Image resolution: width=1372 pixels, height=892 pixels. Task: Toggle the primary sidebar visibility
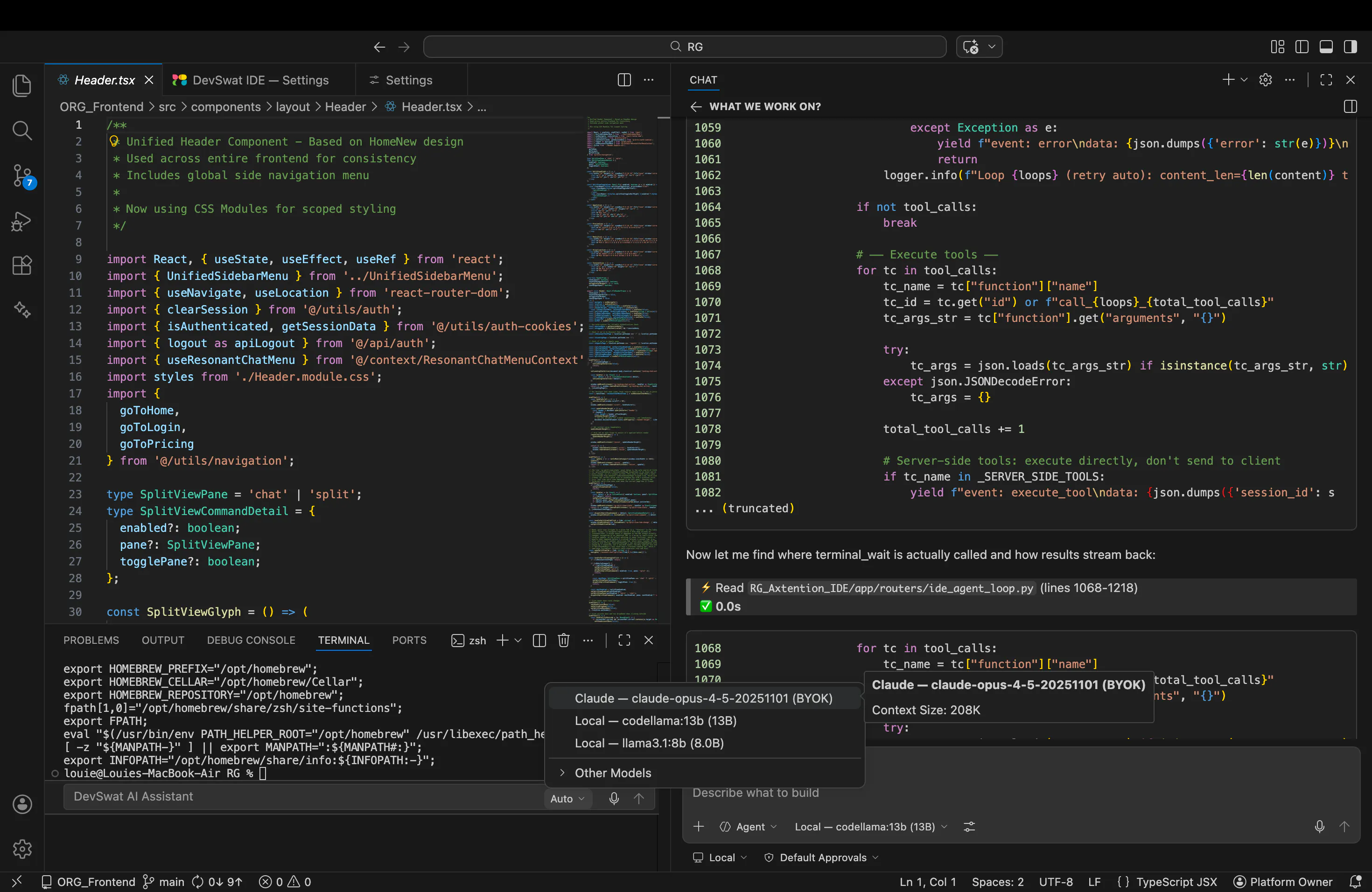pyautogui.click(x=1302, y=47)
